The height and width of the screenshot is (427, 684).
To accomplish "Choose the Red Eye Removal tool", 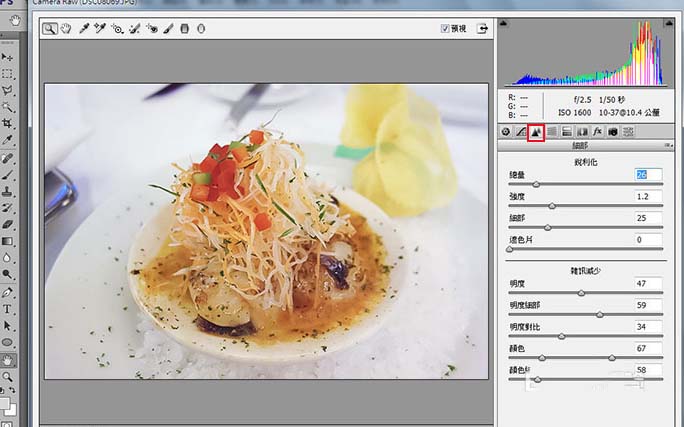I will (152, 29).
